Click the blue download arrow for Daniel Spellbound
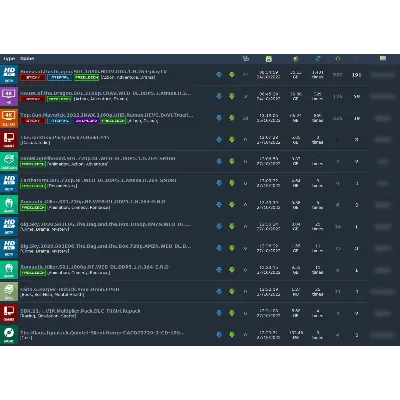This screenshot has height=400, width=400. pos(219,161)
